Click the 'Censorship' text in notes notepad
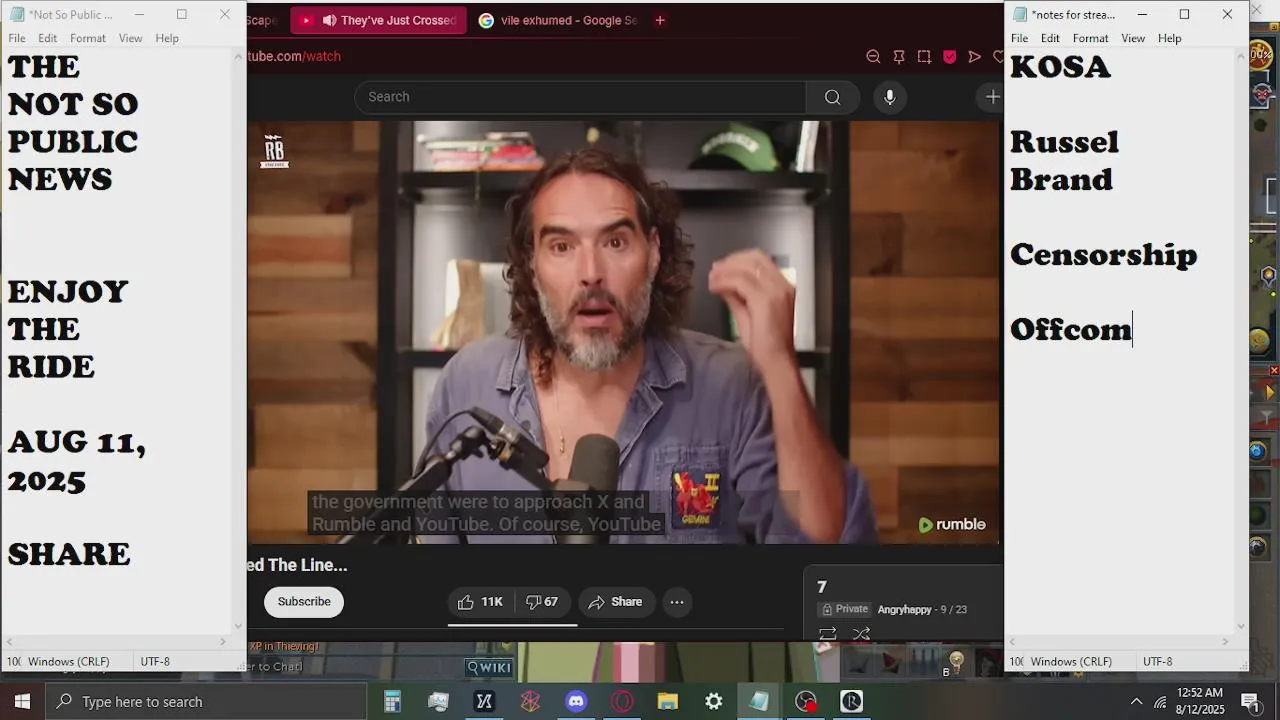1280x720 pixels. coord(1104,255)
